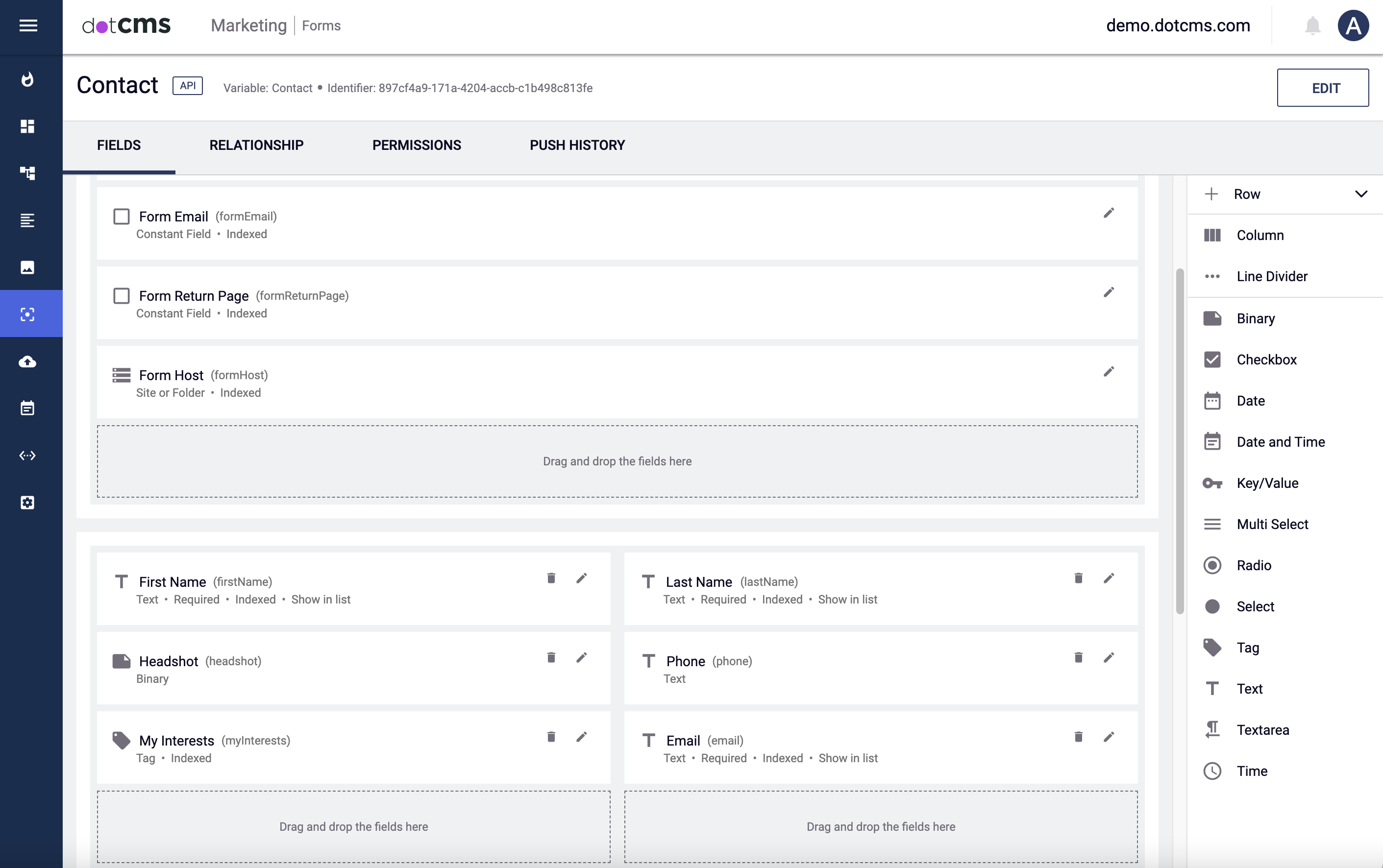Edit the Form Email field pencil
This screenshot has width=1383, height=868.
[1109, 213]
